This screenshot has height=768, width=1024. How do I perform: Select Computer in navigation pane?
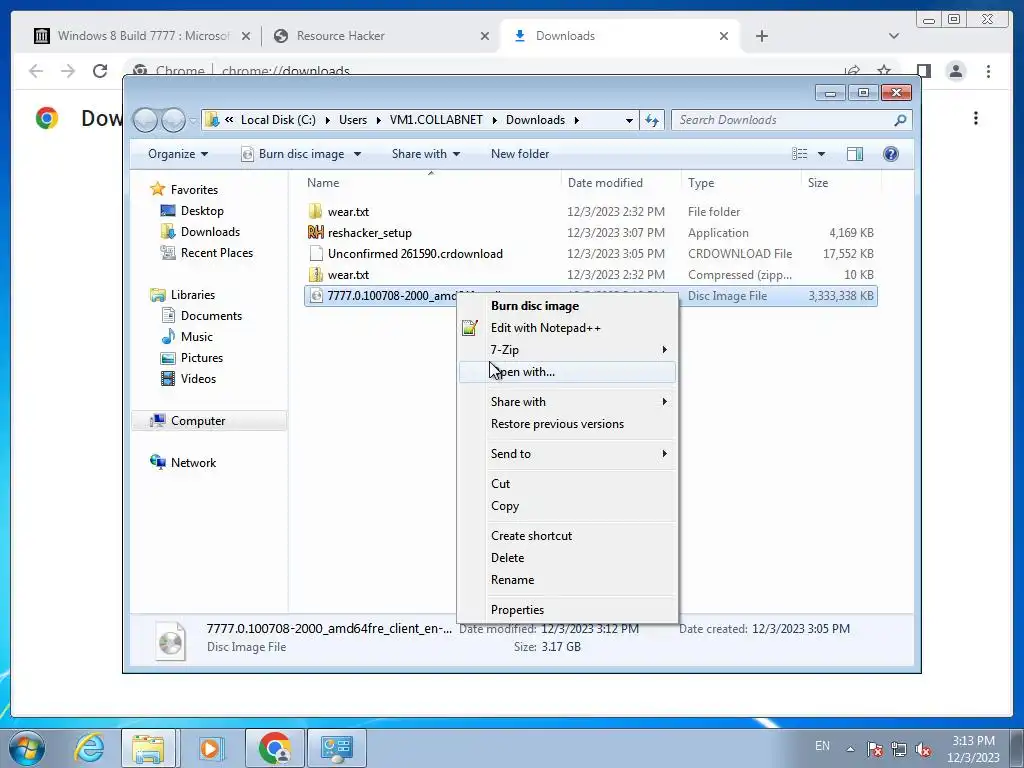tap(197, 421)
